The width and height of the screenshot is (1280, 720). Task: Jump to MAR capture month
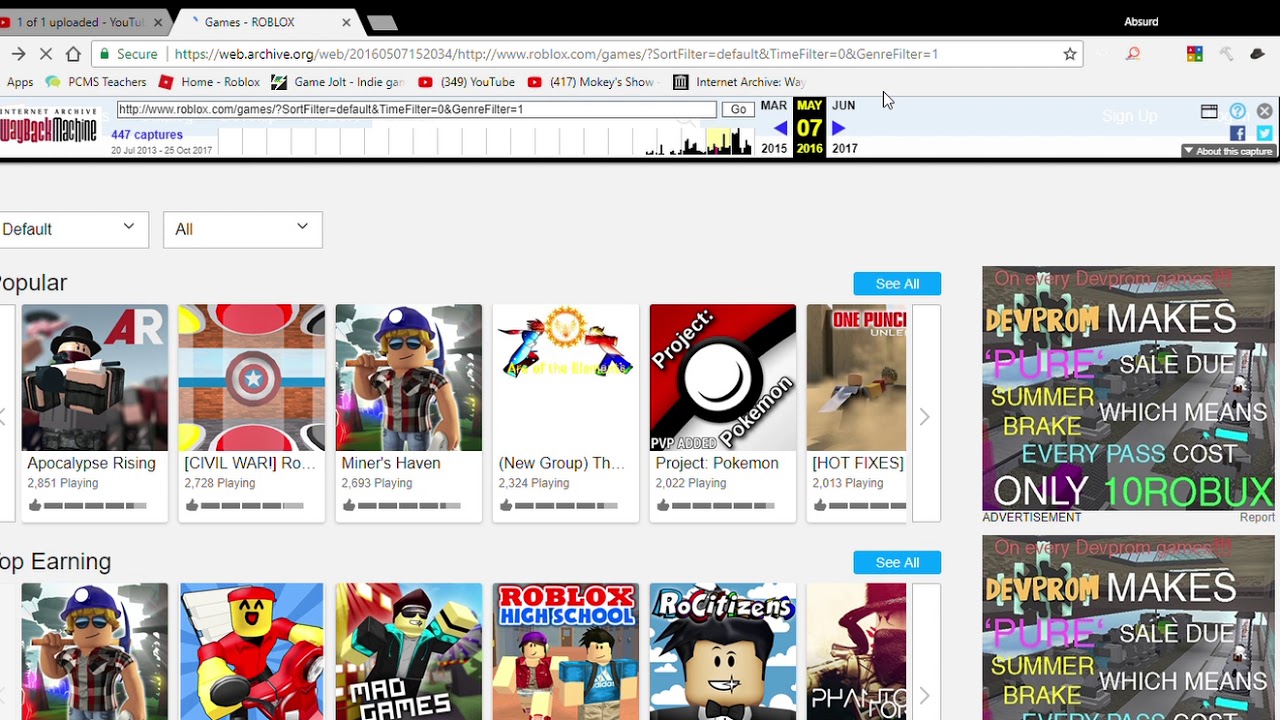[774, 105]
